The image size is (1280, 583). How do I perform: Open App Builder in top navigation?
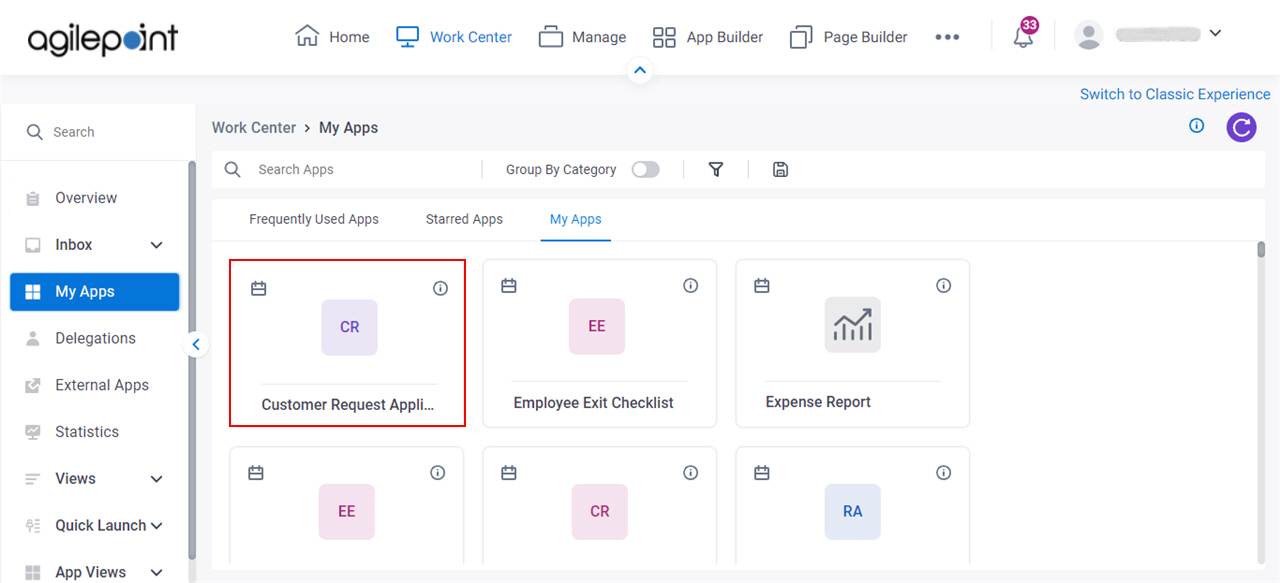pos(708,37)
